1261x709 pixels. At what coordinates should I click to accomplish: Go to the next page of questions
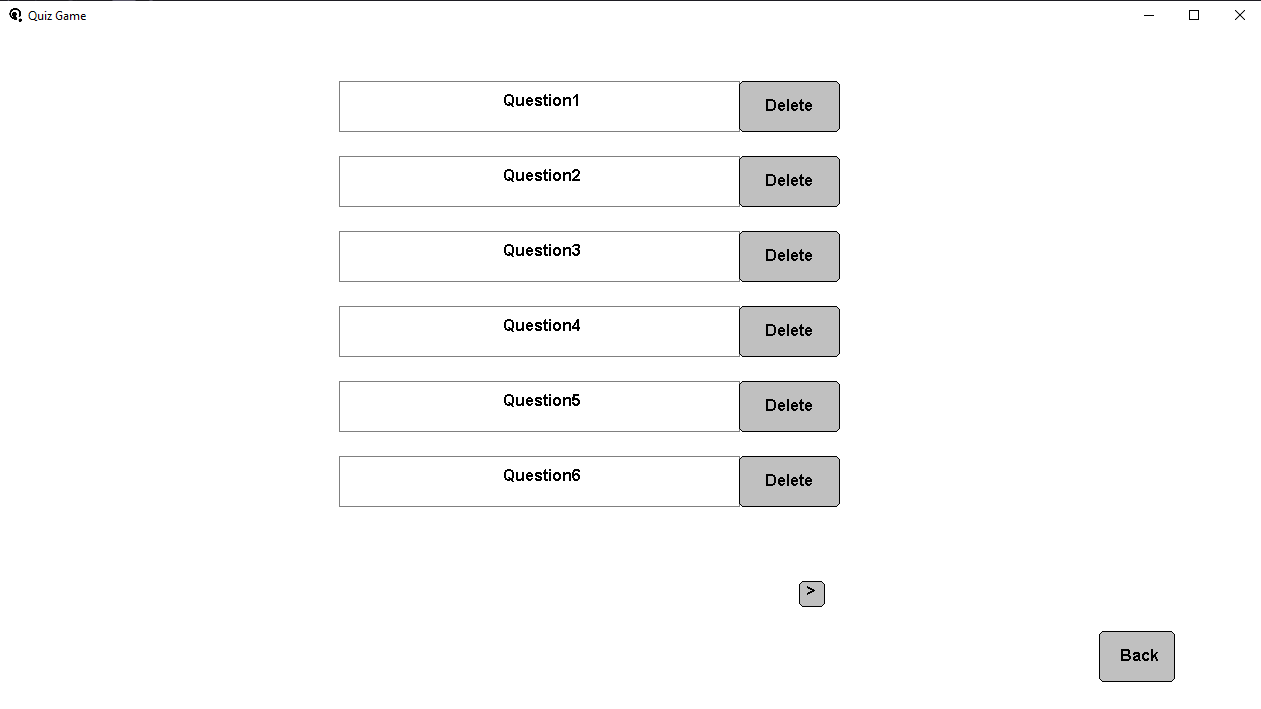point(811,593)
